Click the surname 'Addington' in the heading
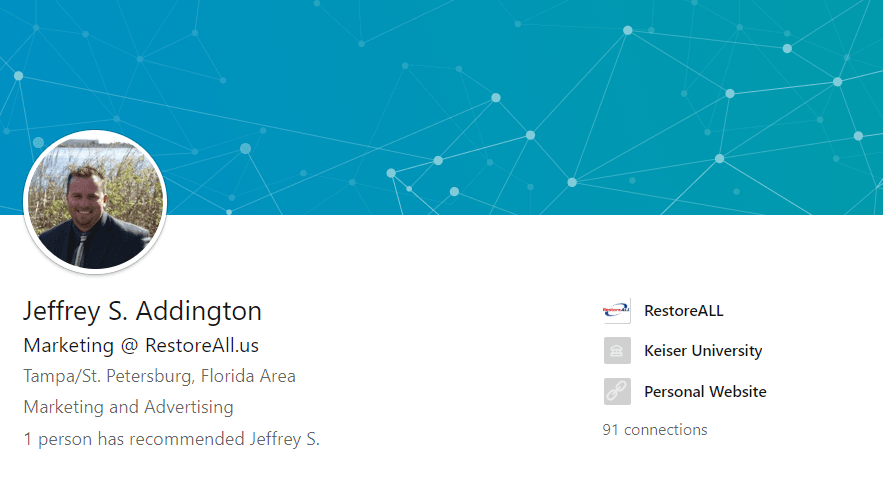This screenshot has height=477, width=883. 199,311
